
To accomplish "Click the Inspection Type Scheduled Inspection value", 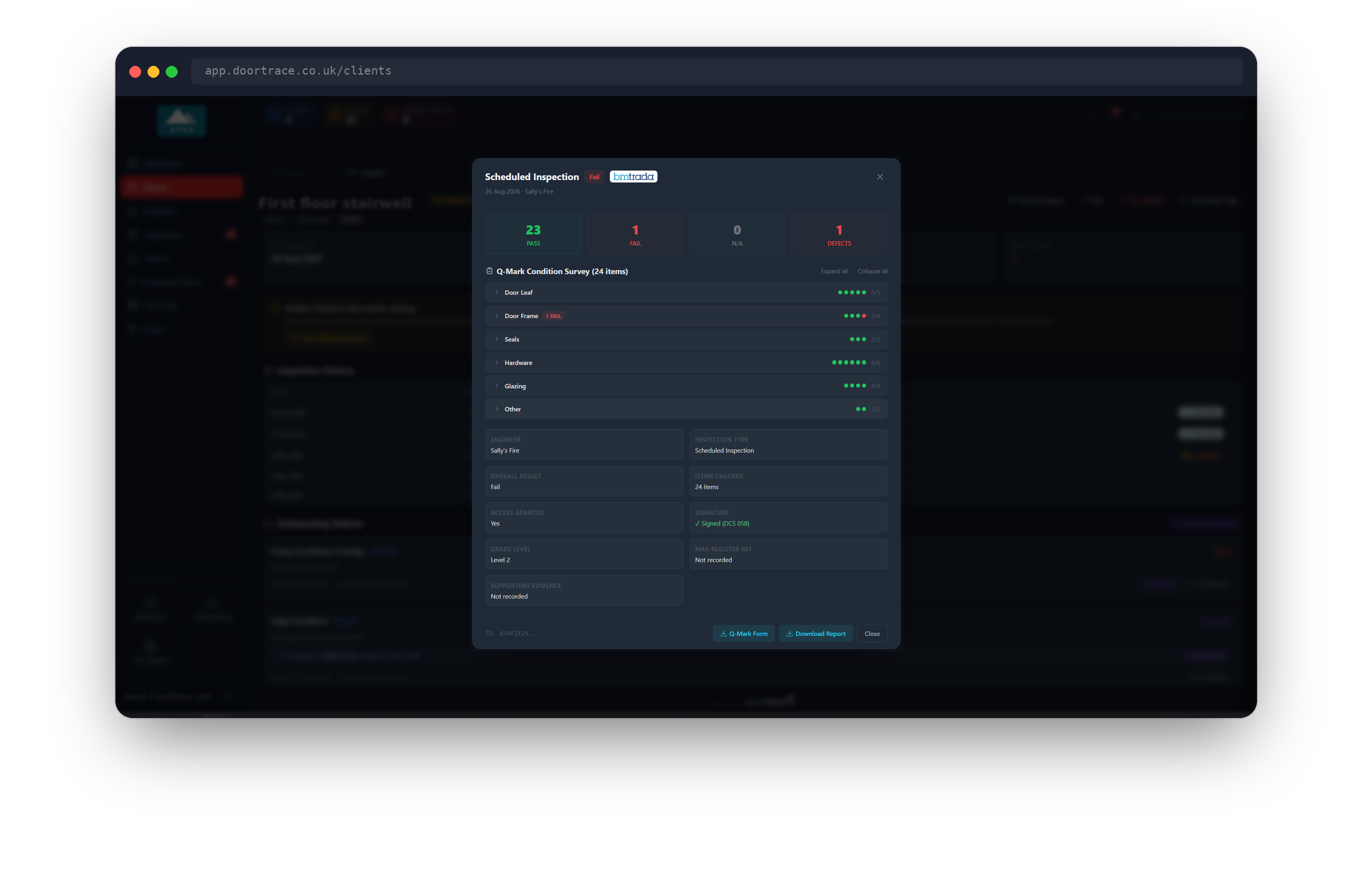I will tap(724, 451).
